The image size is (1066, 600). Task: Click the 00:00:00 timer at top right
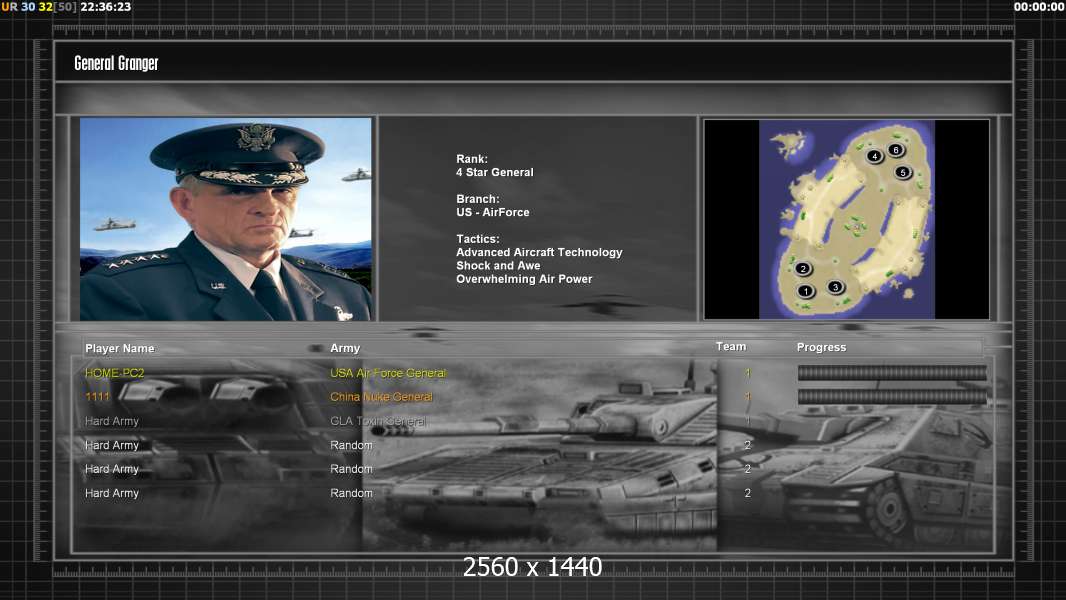pyautogui.click(x=1039, y=7)
